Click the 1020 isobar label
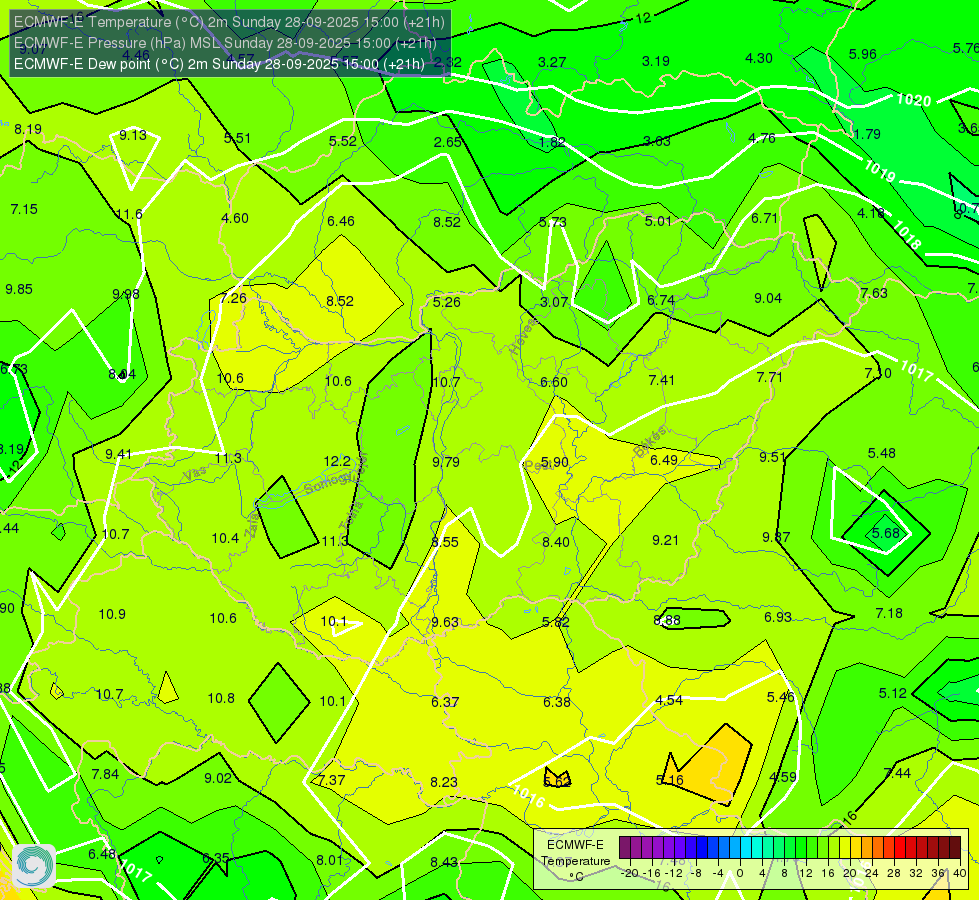This screenshot has width=979, height=900. coord(913,100)
